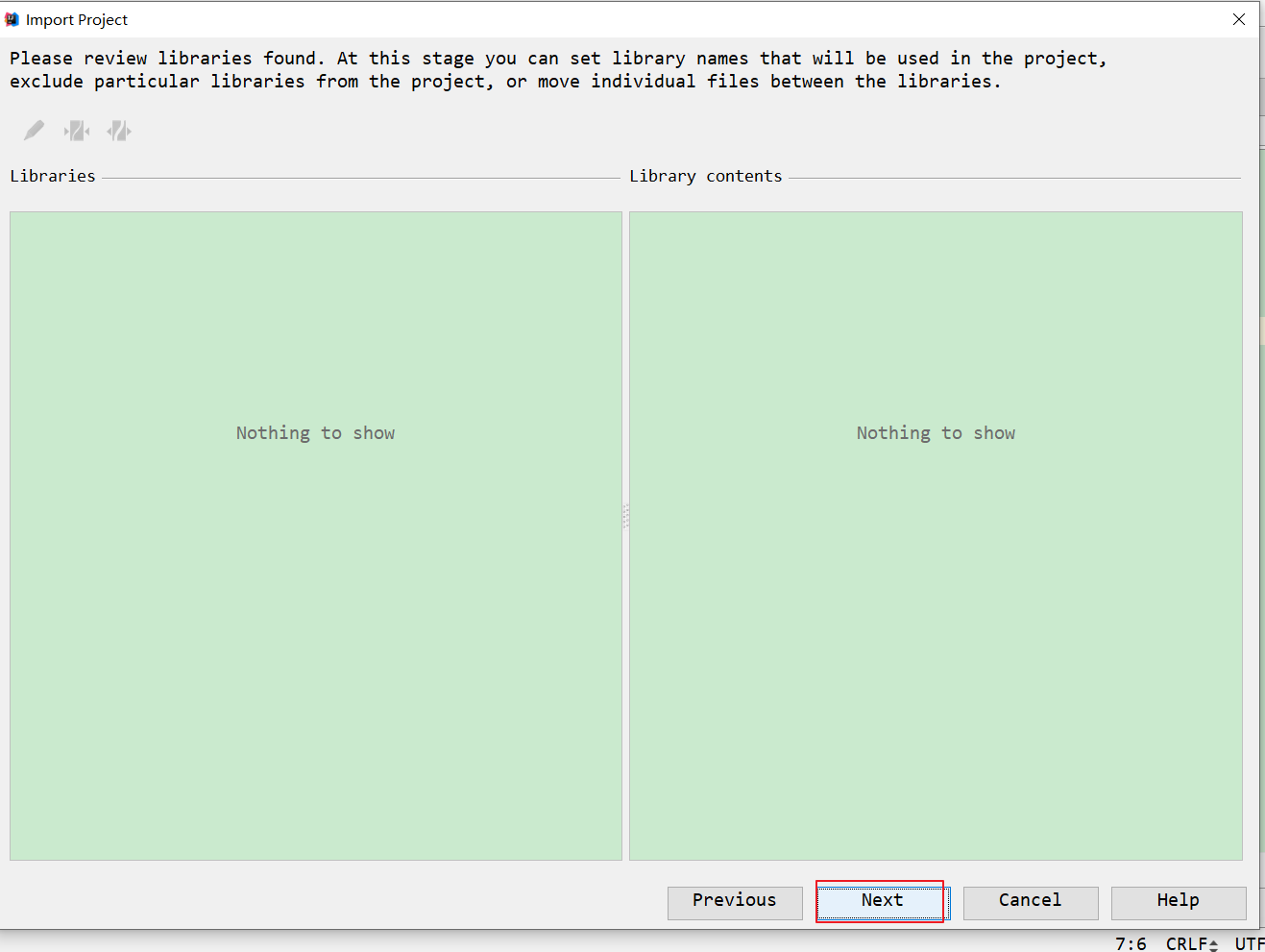Open the UTF file encoding selector
Image resolution: width=1265 pixels, height=952 pixels.
[x=1249, y=943]
